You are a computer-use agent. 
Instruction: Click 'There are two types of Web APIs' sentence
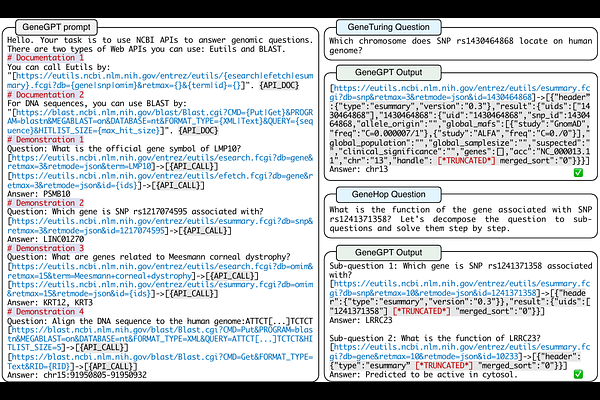click(146, 49)
